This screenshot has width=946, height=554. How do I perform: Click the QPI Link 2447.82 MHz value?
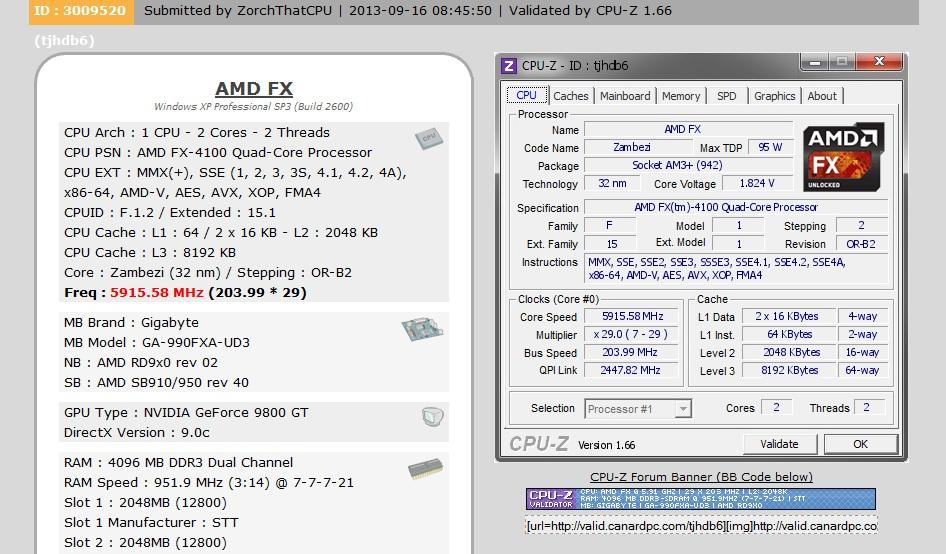point(632,371)
